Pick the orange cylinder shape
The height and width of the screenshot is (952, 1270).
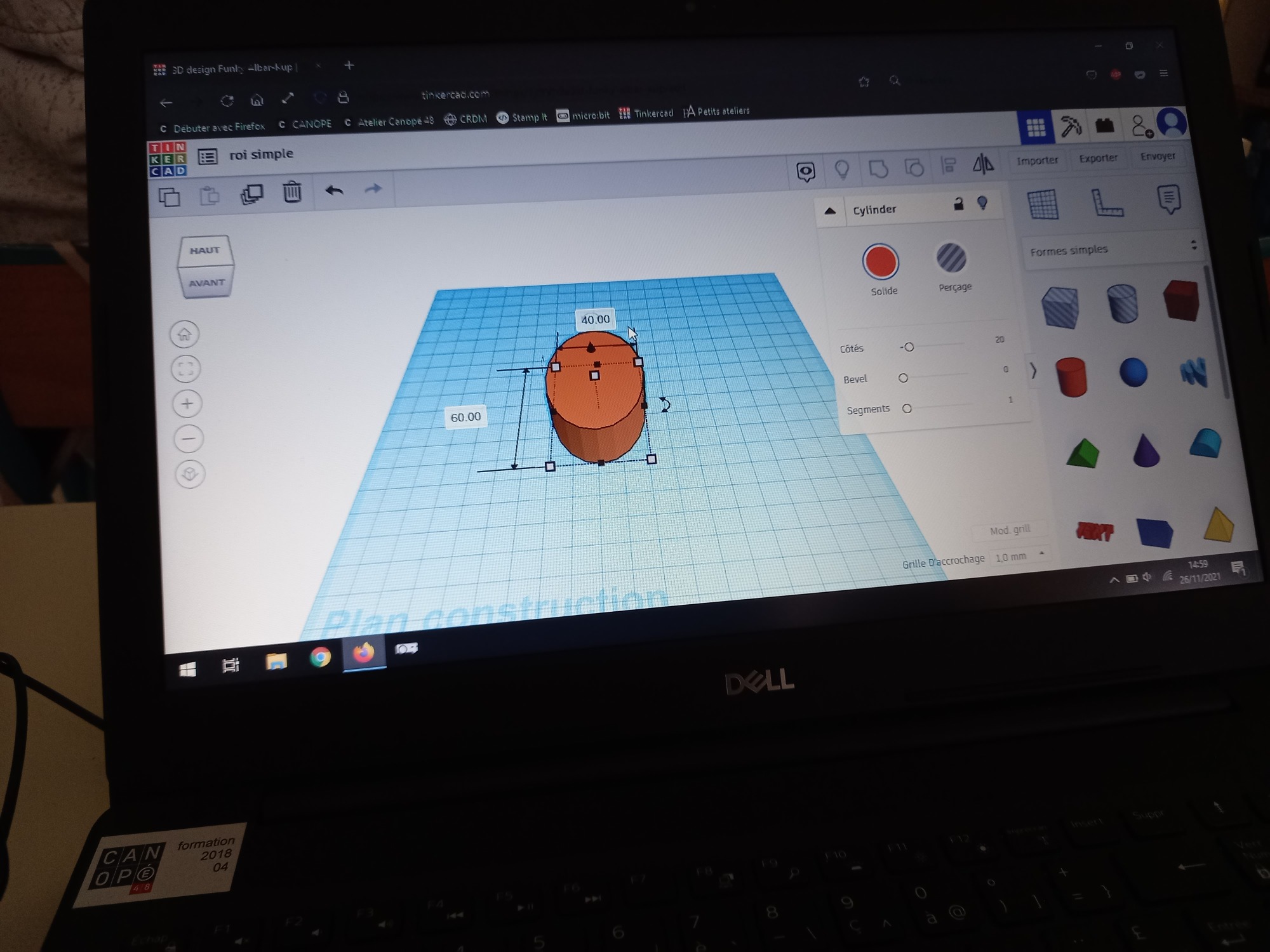(x=1071, y=377)
